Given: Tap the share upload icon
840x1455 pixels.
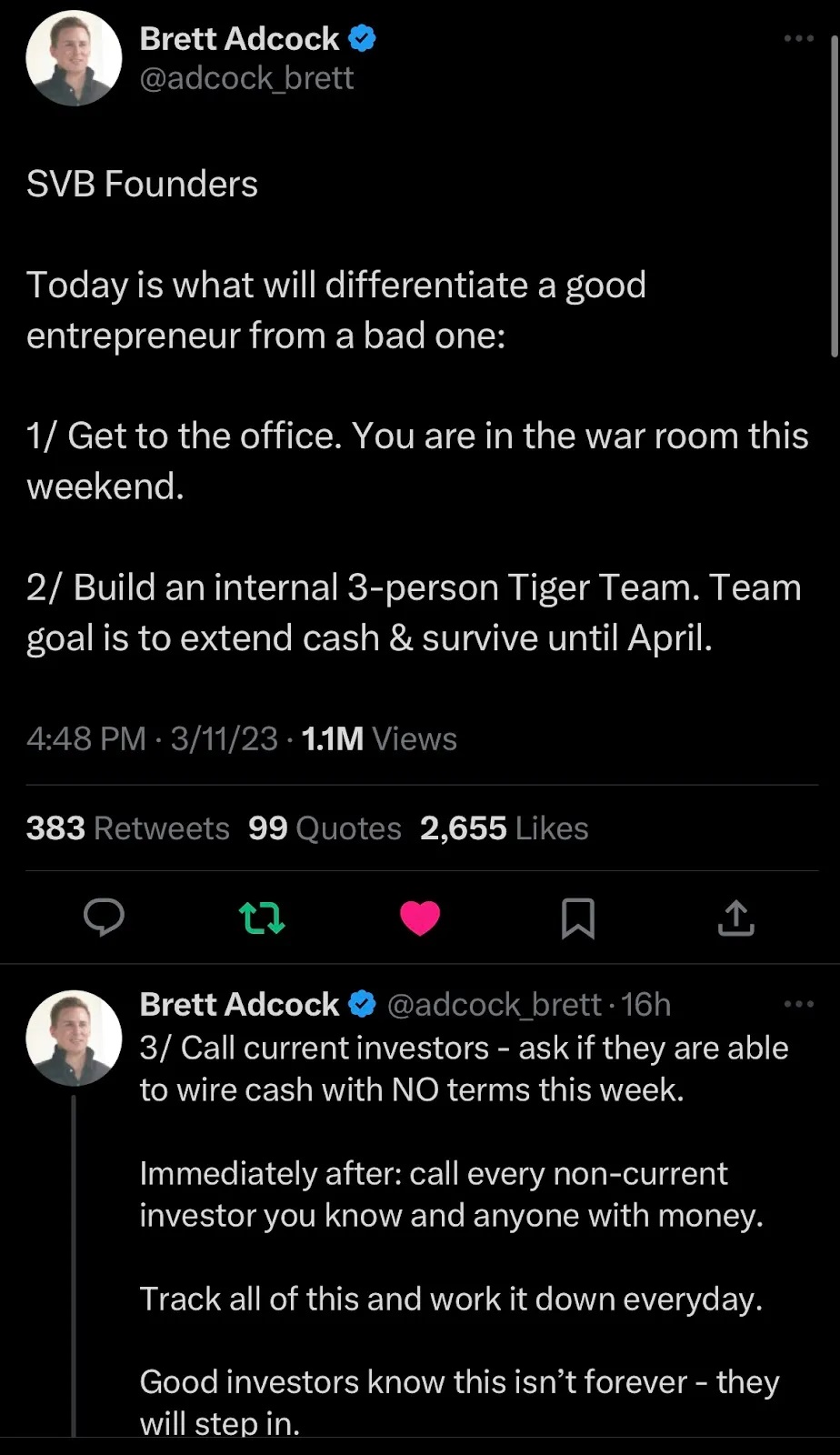Looking at the screenshot, I should point(736,918).
